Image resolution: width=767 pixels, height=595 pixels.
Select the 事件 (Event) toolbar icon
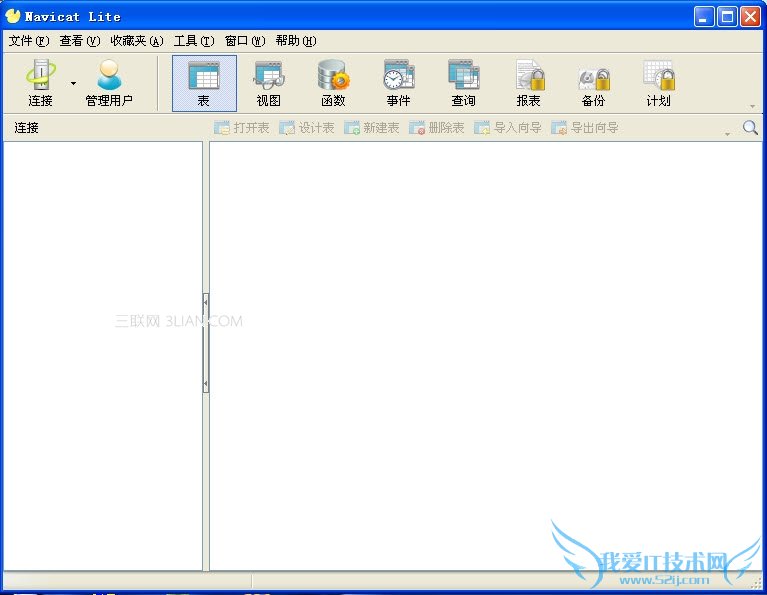pos(398,83)
